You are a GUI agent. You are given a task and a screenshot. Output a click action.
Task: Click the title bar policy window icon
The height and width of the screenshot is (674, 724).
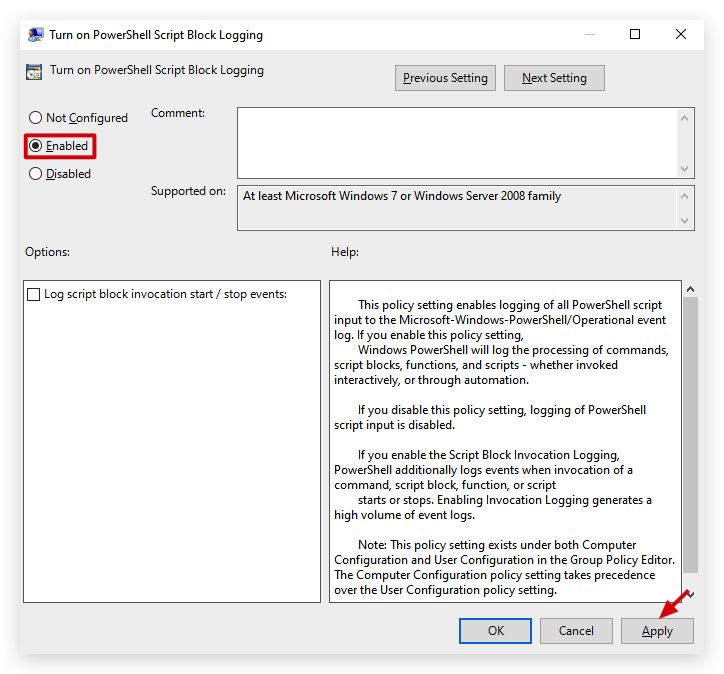point(36,35)
